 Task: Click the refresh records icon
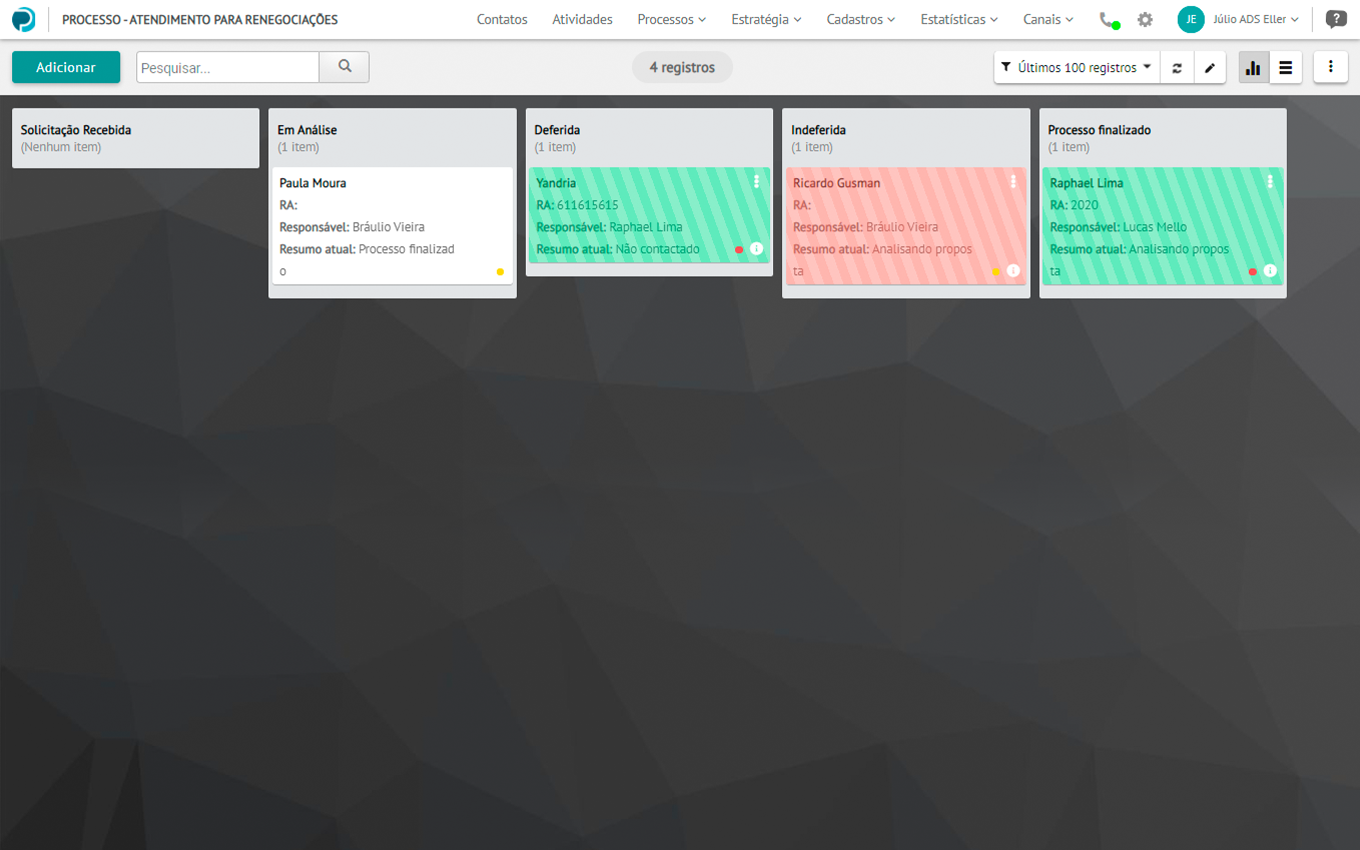1177,68
